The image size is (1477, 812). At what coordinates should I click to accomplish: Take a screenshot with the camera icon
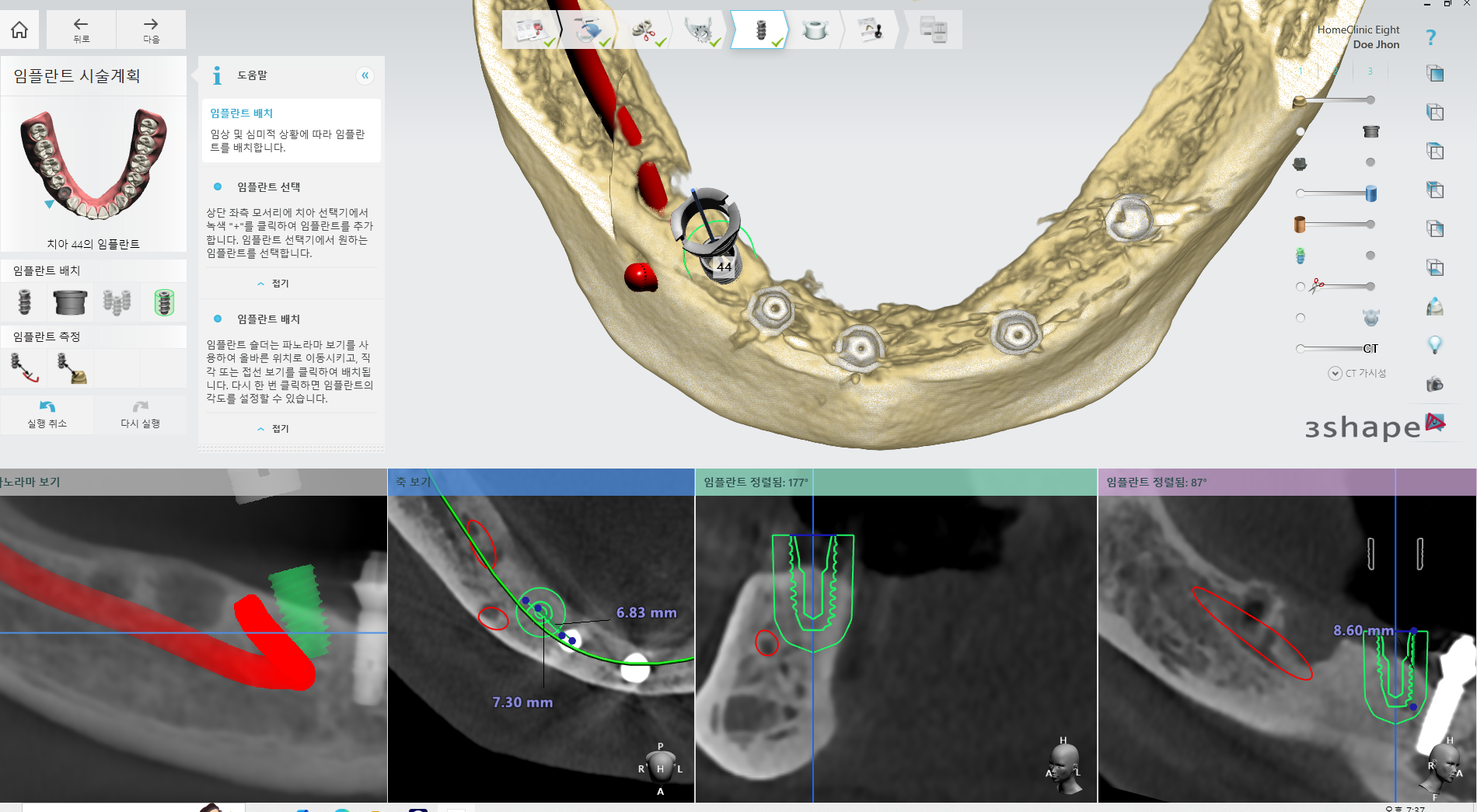[1435, 384]
